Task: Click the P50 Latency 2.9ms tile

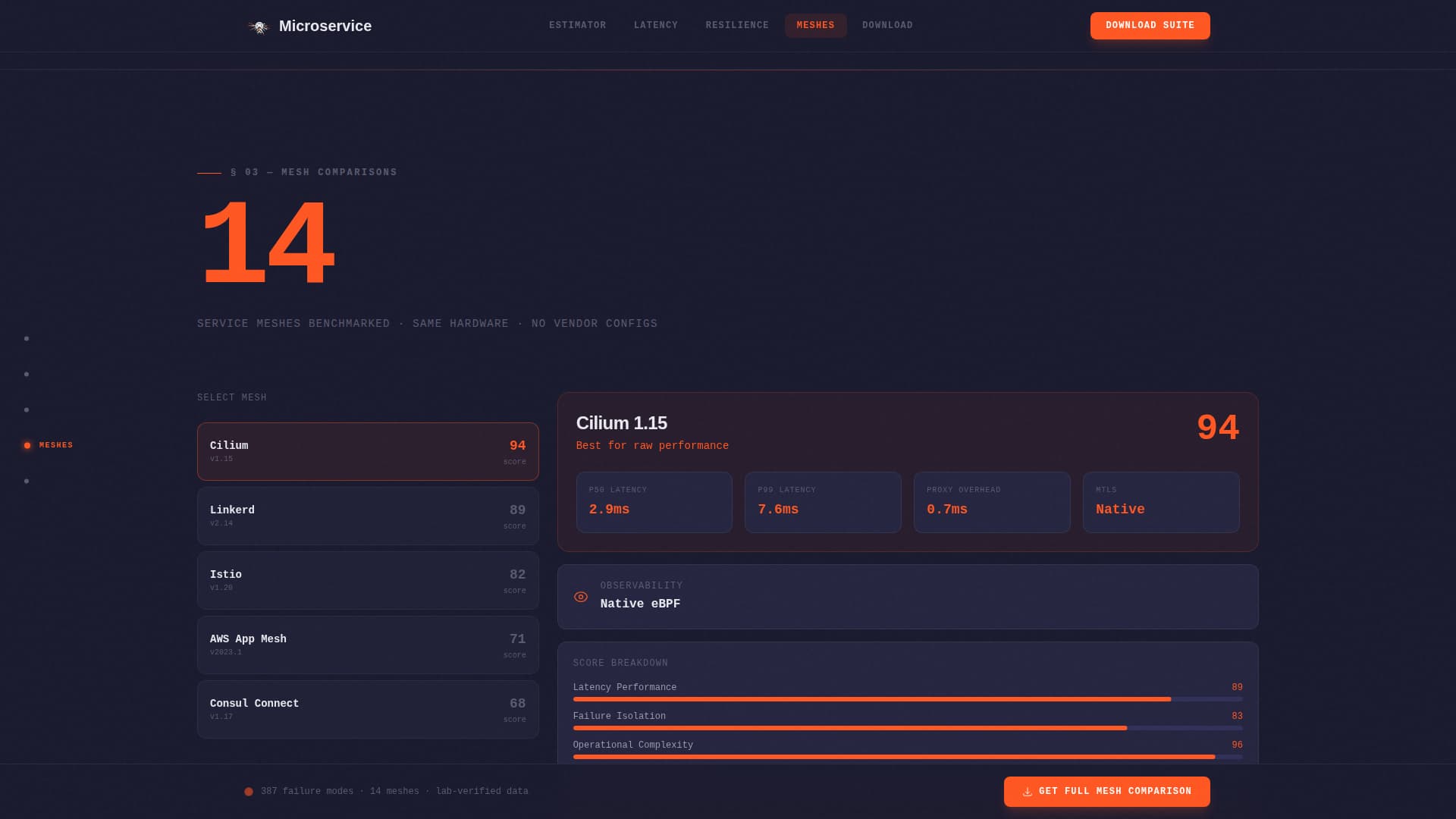Action: 654,502
